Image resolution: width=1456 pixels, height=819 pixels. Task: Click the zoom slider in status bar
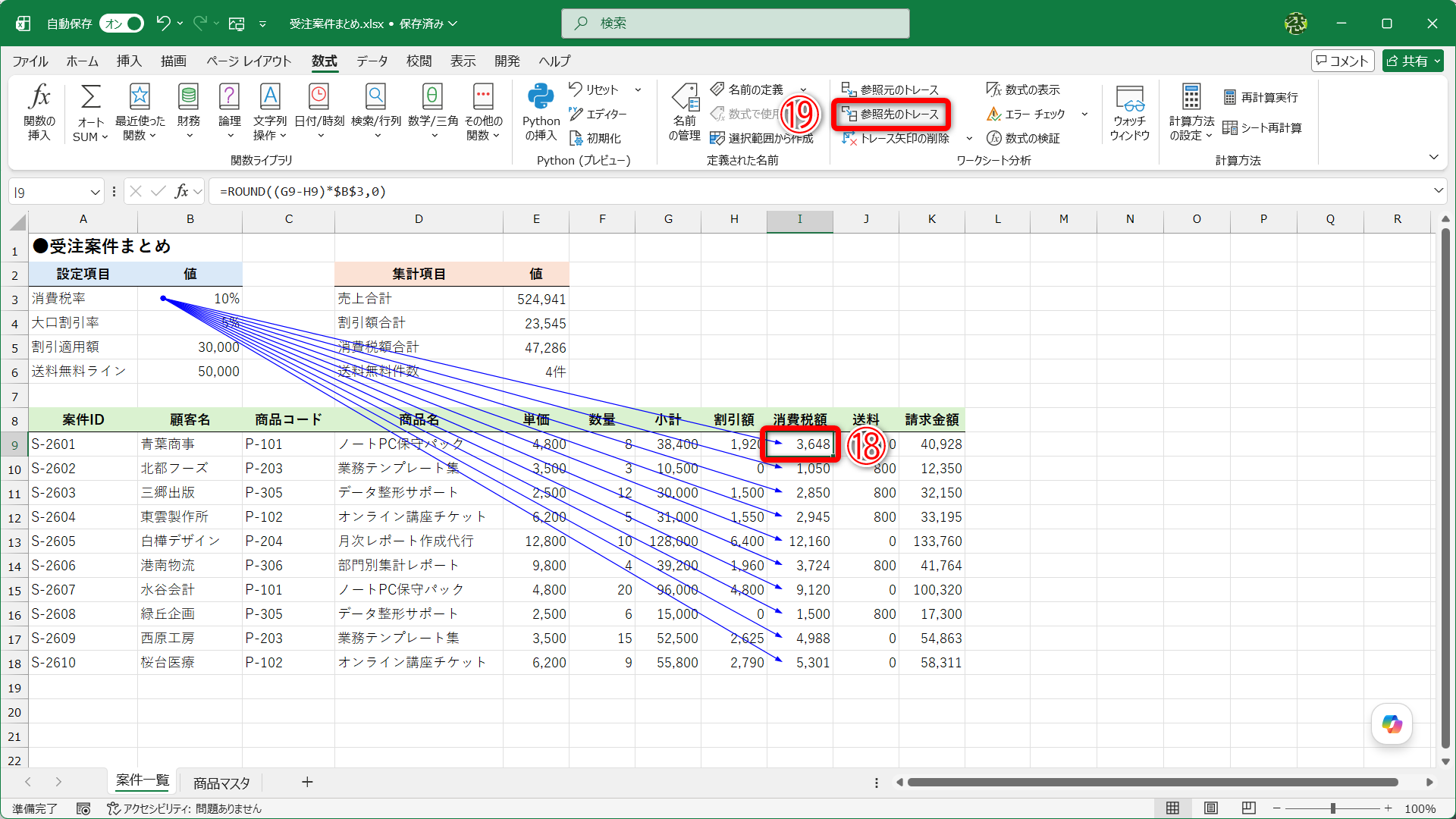[1332, 808]
